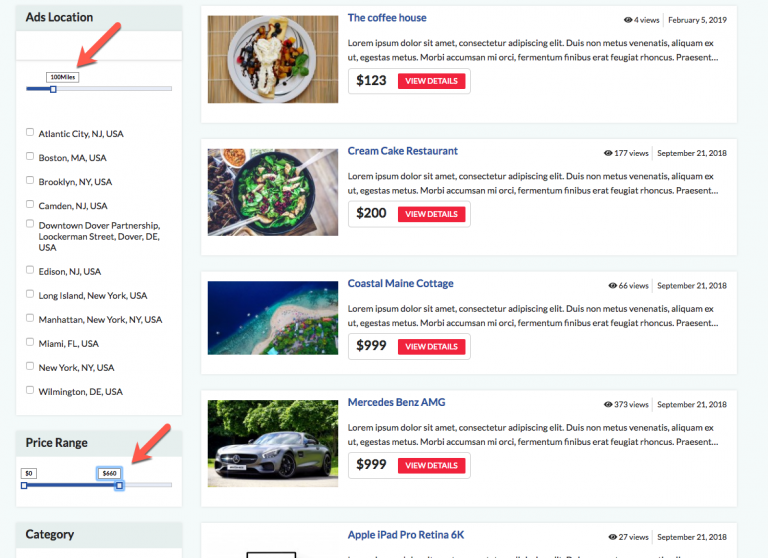This screenshot has width=768, height=558.
Task: Click View Details for Cream Cake Restaurant
Action: pyautogui.click(x=432, y=214)
